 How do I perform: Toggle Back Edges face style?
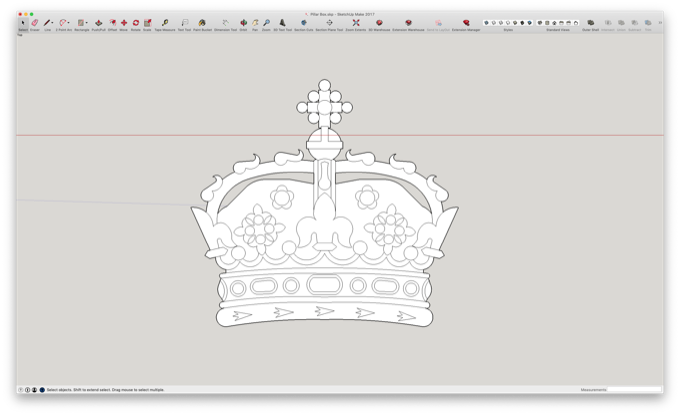[494, 23]
